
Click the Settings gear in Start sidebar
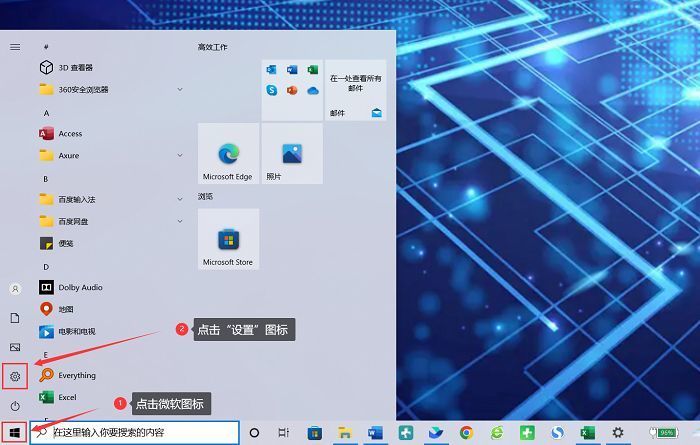15,376
